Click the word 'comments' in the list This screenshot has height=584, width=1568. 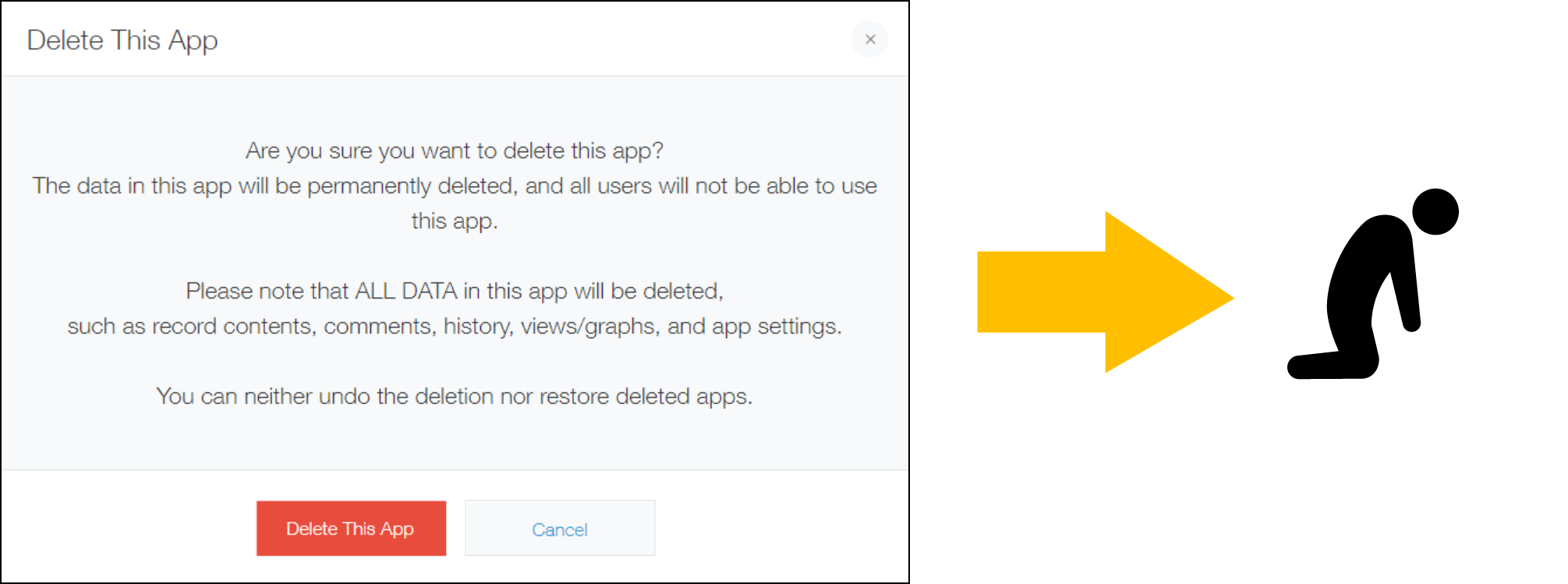point(379,326)
